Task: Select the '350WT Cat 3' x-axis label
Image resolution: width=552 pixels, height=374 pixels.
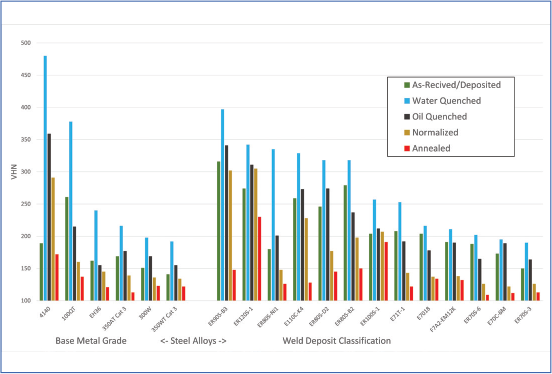Action: pos(165,318)
